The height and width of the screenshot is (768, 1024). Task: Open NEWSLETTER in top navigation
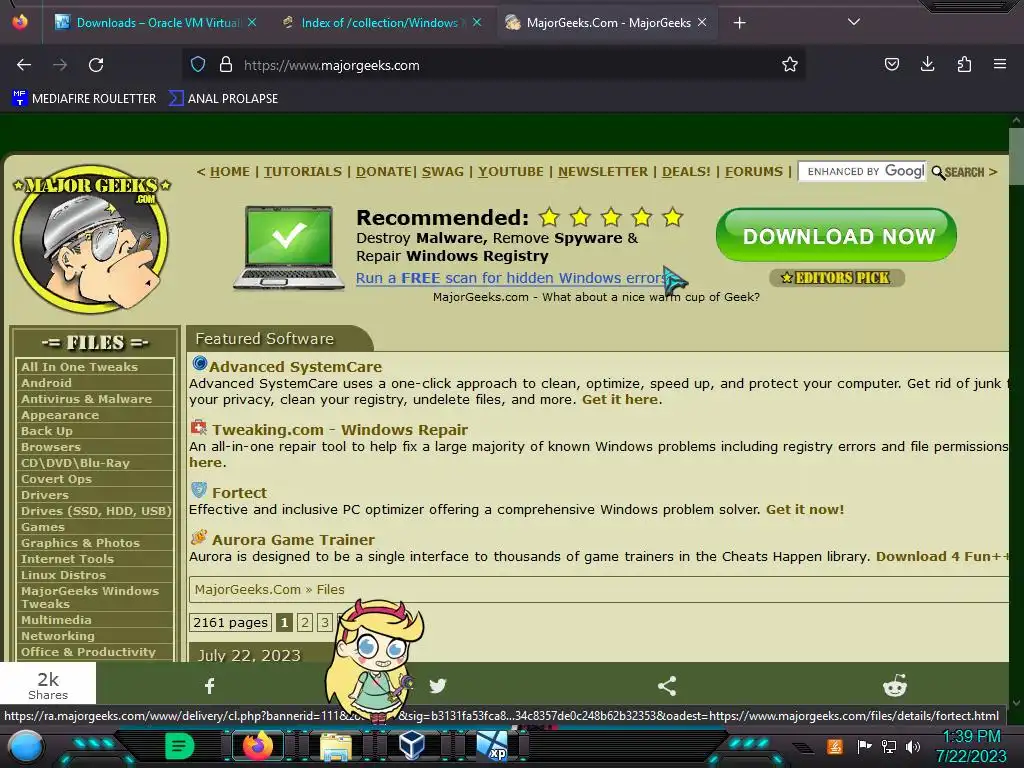602,172
